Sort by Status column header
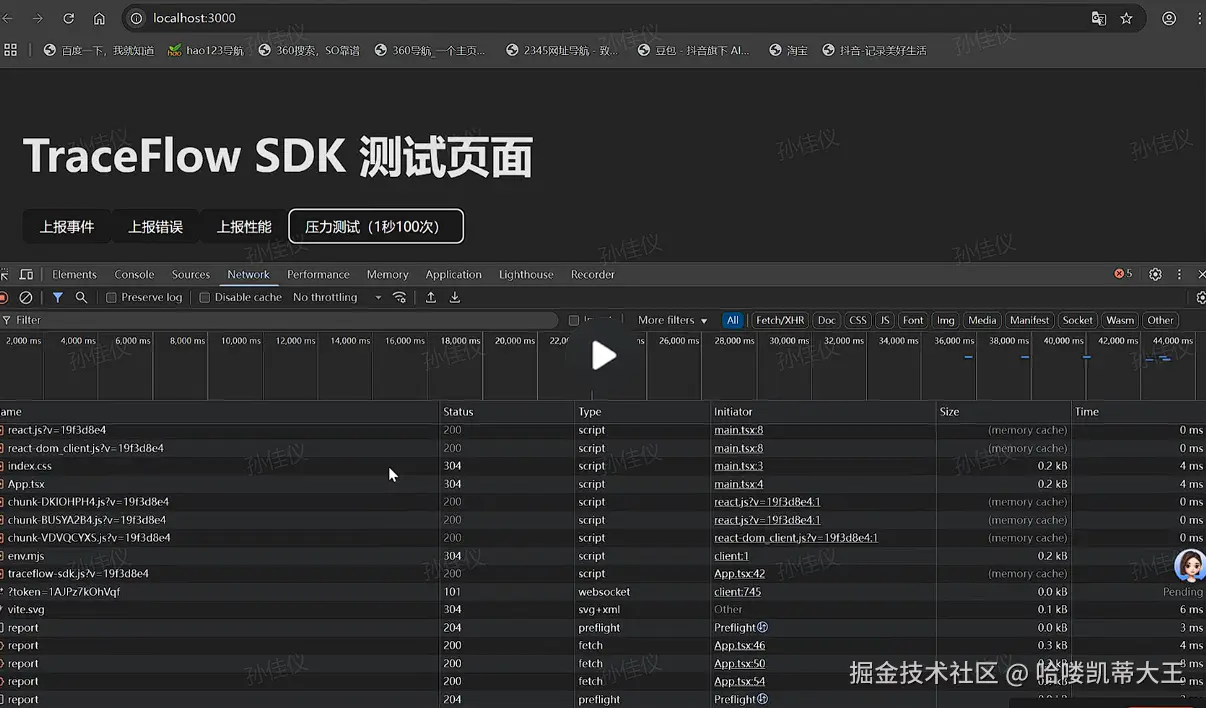The width and height of the screenshot is (1206, 708). pos(507,411)
